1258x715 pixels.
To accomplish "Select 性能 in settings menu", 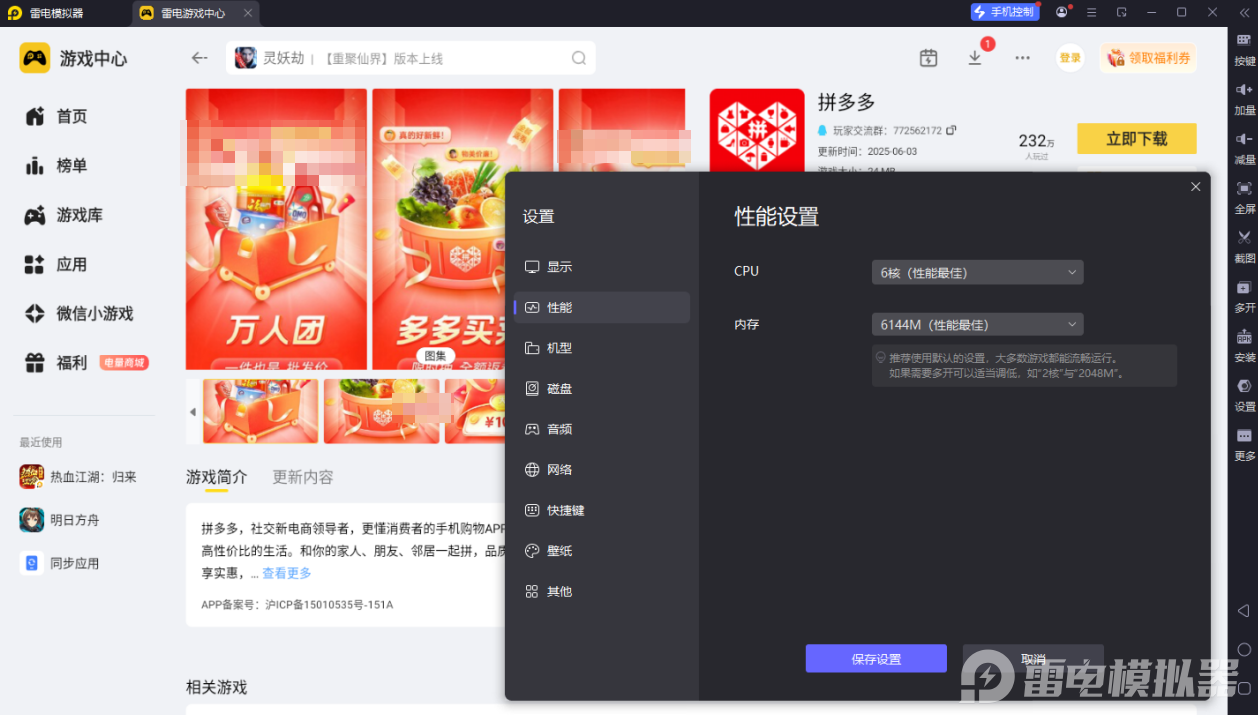I will [x=602, y=307].
